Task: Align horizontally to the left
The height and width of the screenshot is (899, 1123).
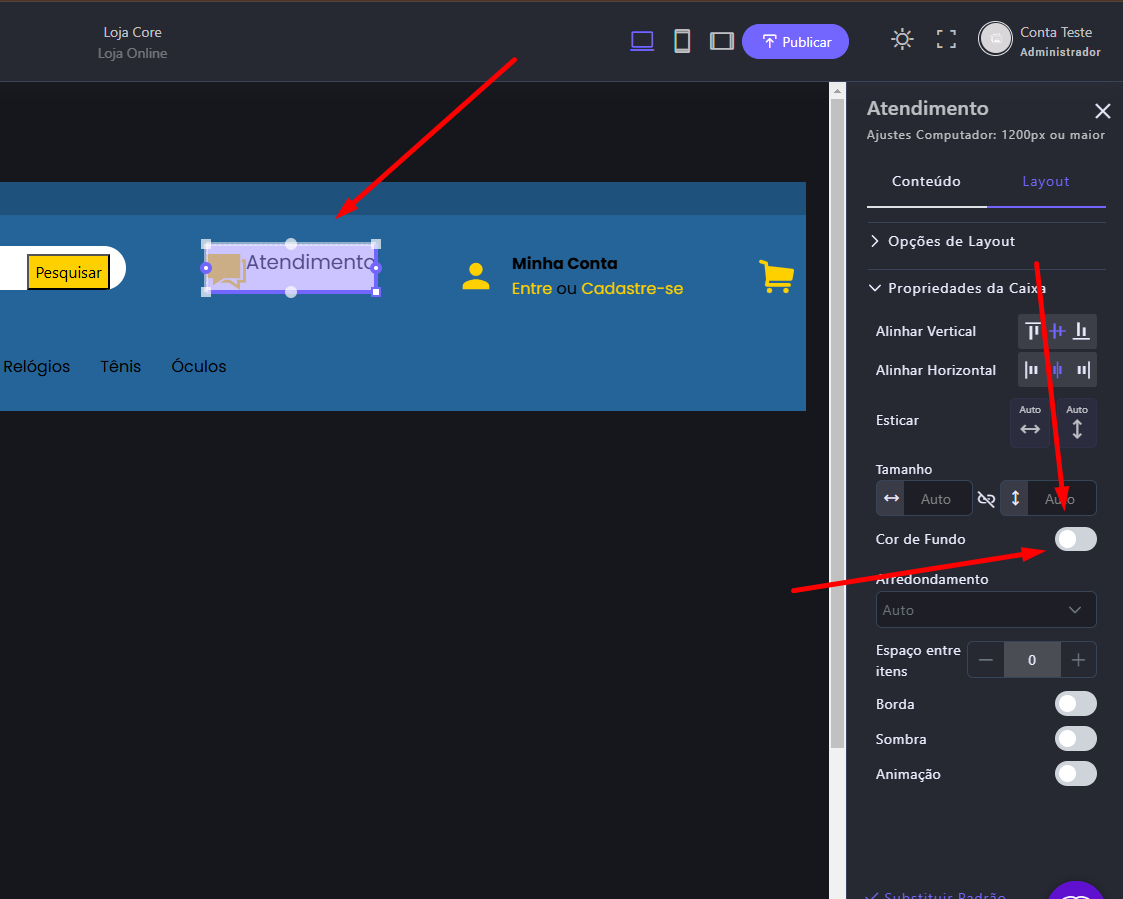Action: [1032, 370]
